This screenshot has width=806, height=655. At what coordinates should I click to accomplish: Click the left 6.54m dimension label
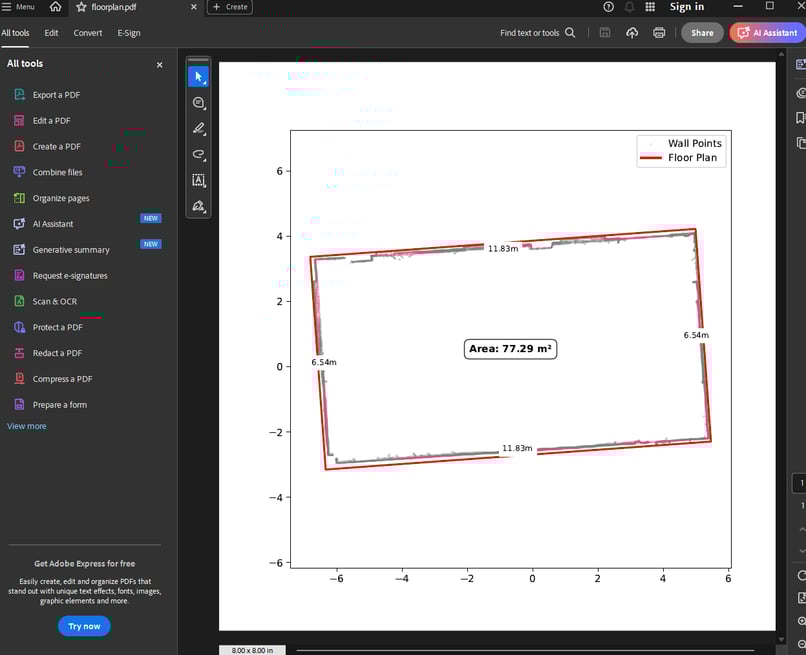(x=324, y=362)
